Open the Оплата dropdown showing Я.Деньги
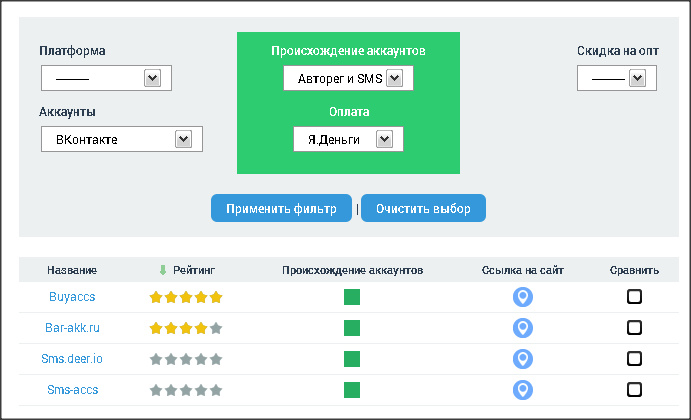Screen dimensions: 691x420 [348, 139]
